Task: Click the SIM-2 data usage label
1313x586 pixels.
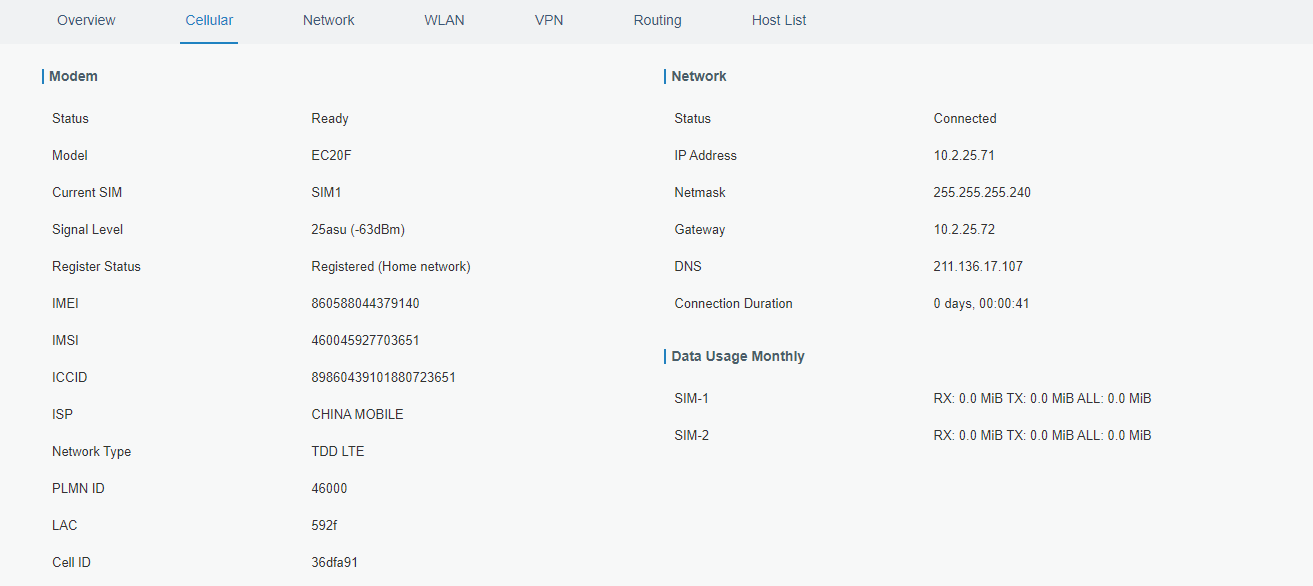Action: (691, 435)
